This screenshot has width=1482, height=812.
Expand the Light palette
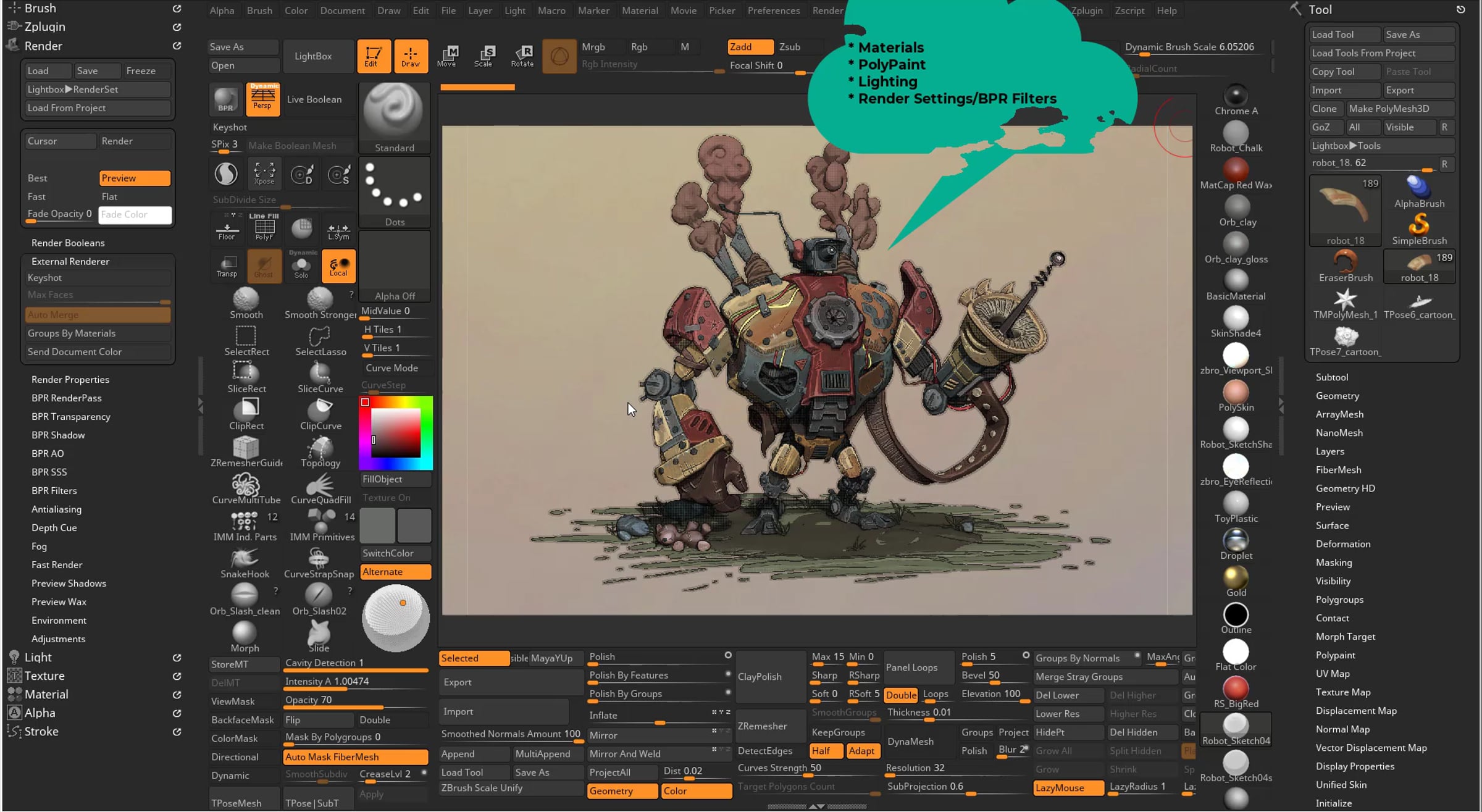(x=38, y=658)
